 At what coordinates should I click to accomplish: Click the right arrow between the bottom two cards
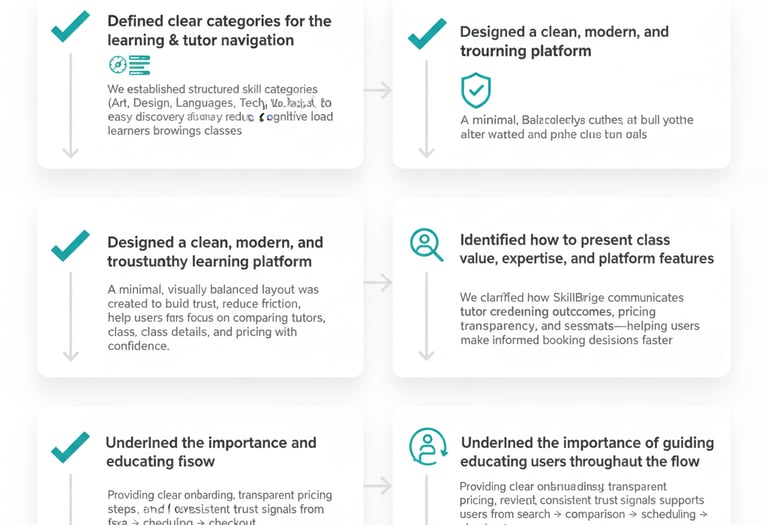pos(377,487)
